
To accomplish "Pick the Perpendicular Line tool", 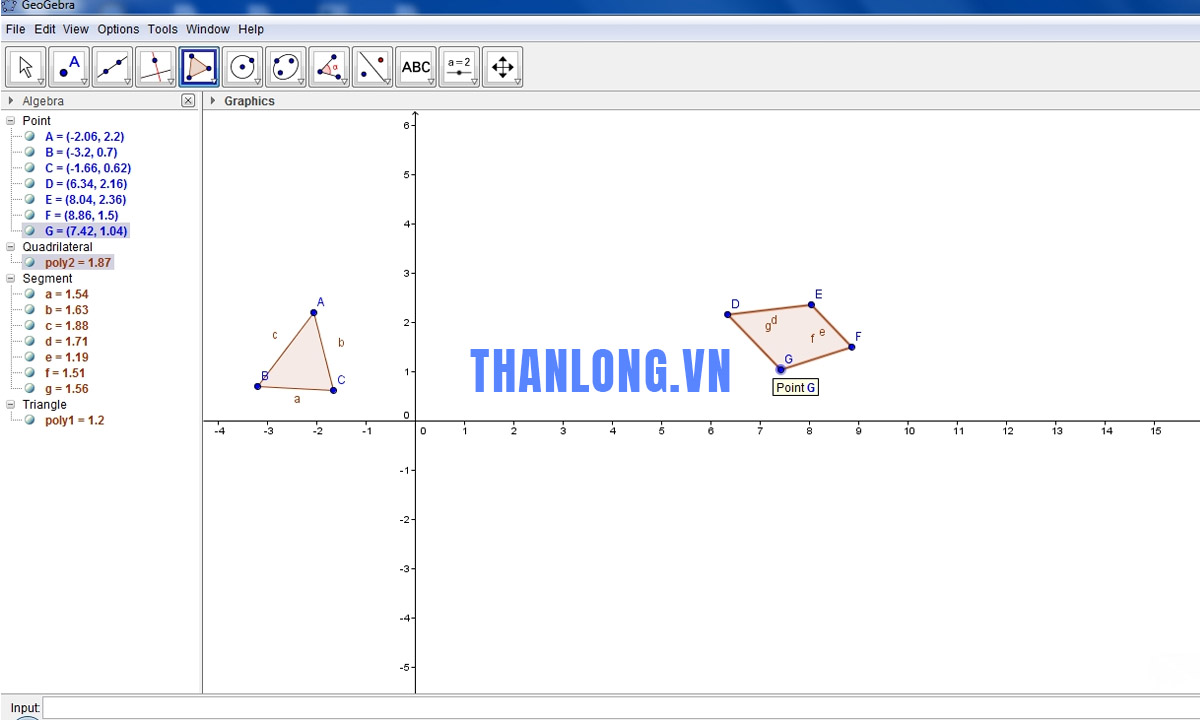I will click(x=155, y=67).
